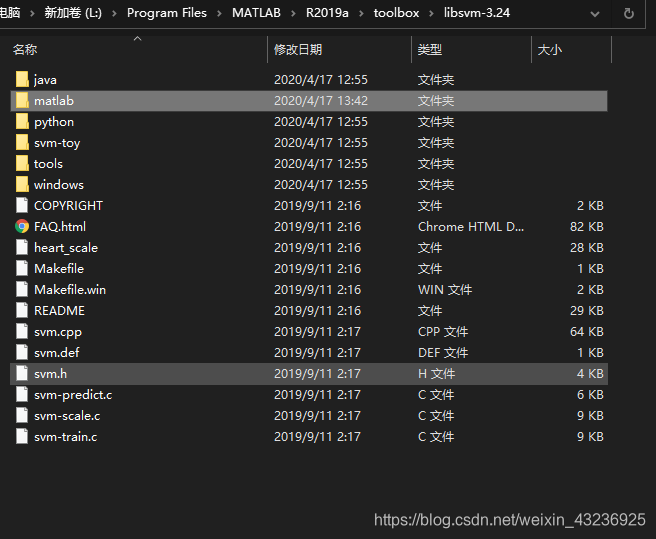Screen dimensions: 656x539
Task: Select the tools folder name
Action: pos(49,164)
